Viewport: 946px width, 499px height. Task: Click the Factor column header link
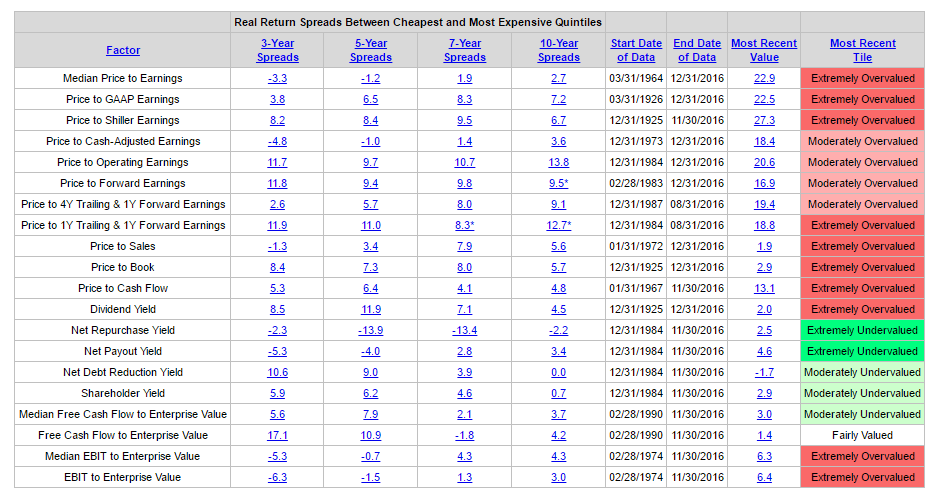[x=123, y=50]
